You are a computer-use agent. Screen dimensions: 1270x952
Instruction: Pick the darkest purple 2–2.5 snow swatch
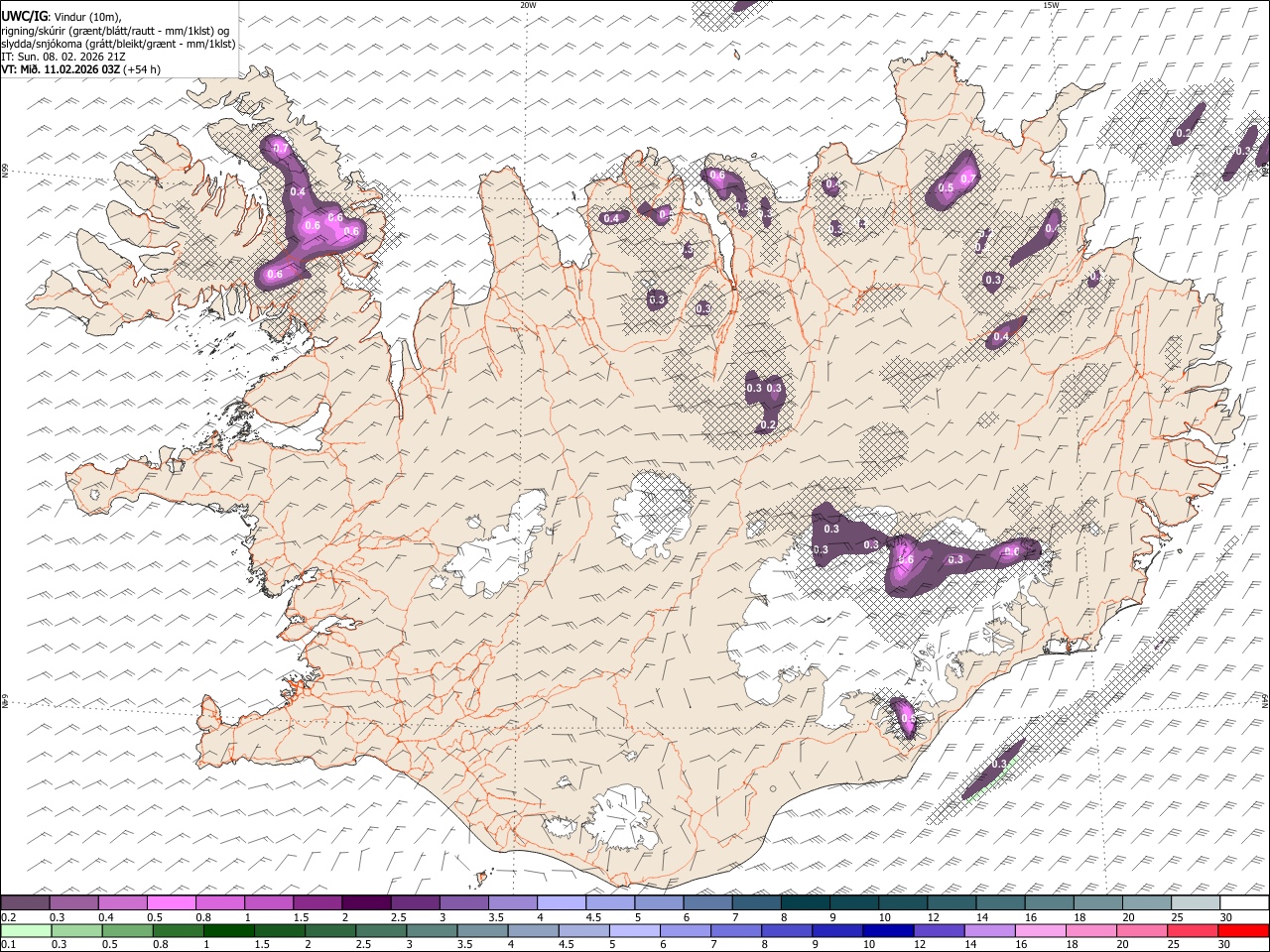coord(365,902)
